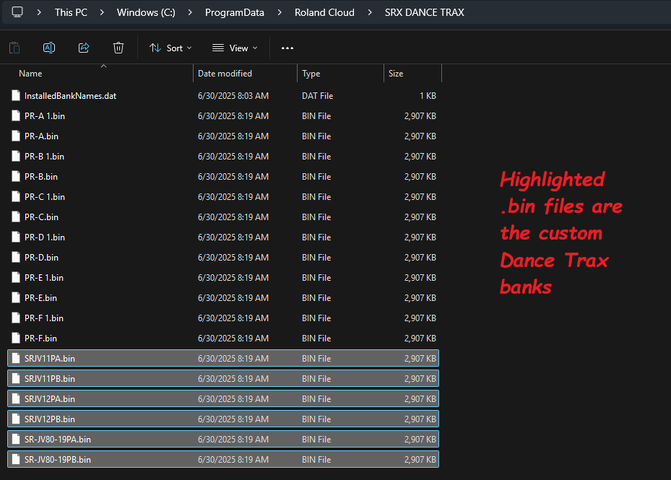The width and height of the screenshot is (671, 480).
Task: Select the SR-JV80-19PA.bin file
Action: coord(223,439)
